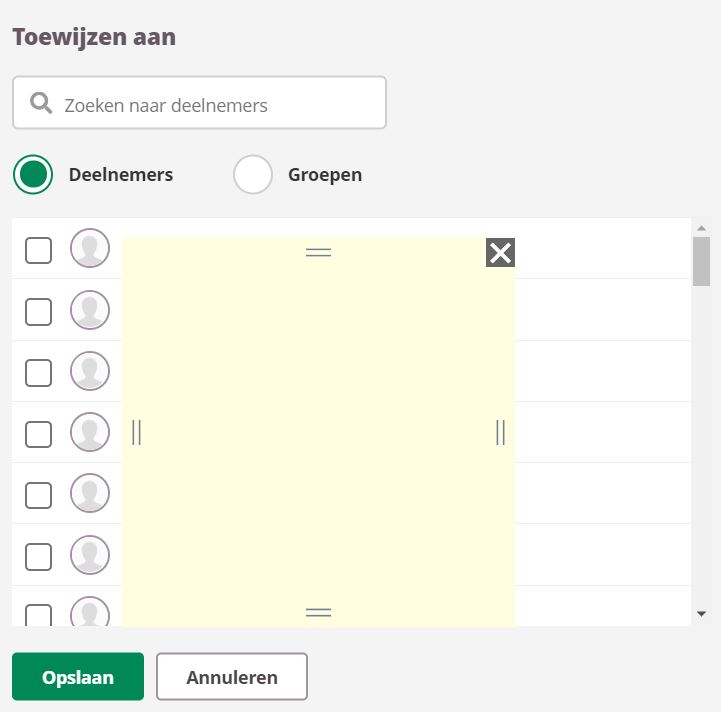Image resolution: width=721 pixels, height=712 pixels.
Task: Select the Groepen radio button
Action: pos(253,175)
